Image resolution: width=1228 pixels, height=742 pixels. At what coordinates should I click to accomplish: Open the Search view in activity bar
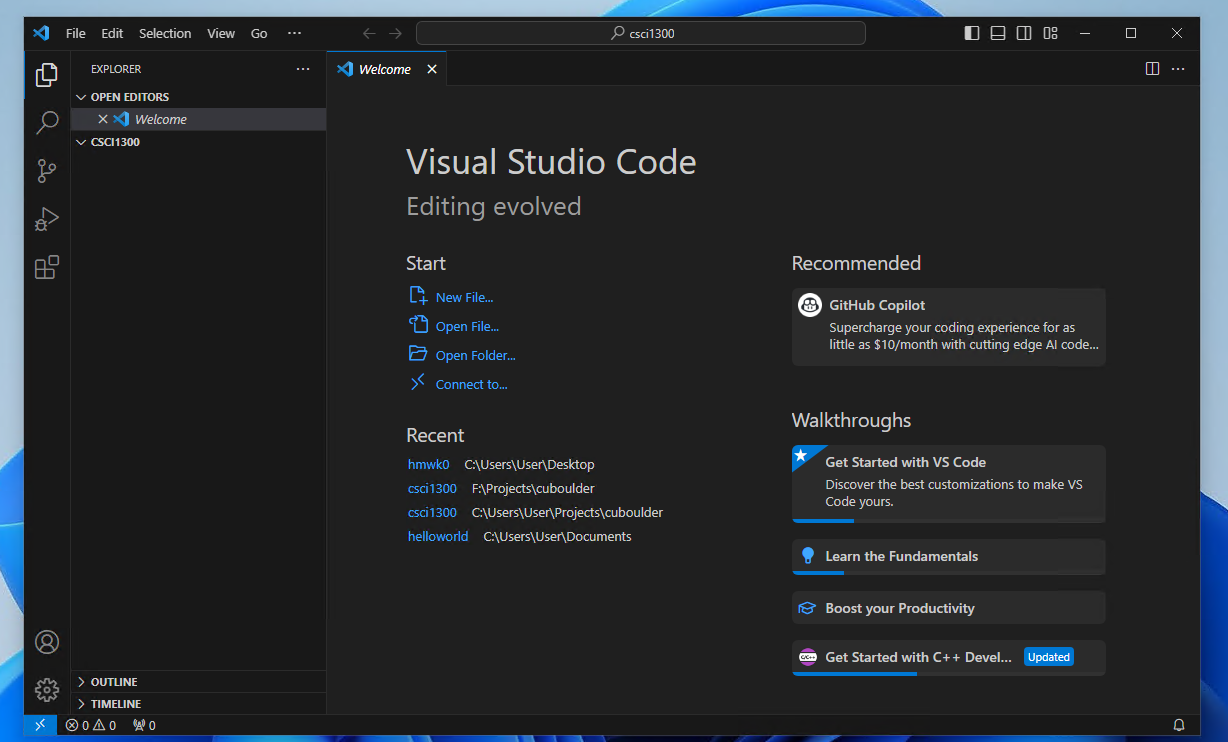point(47,122)
